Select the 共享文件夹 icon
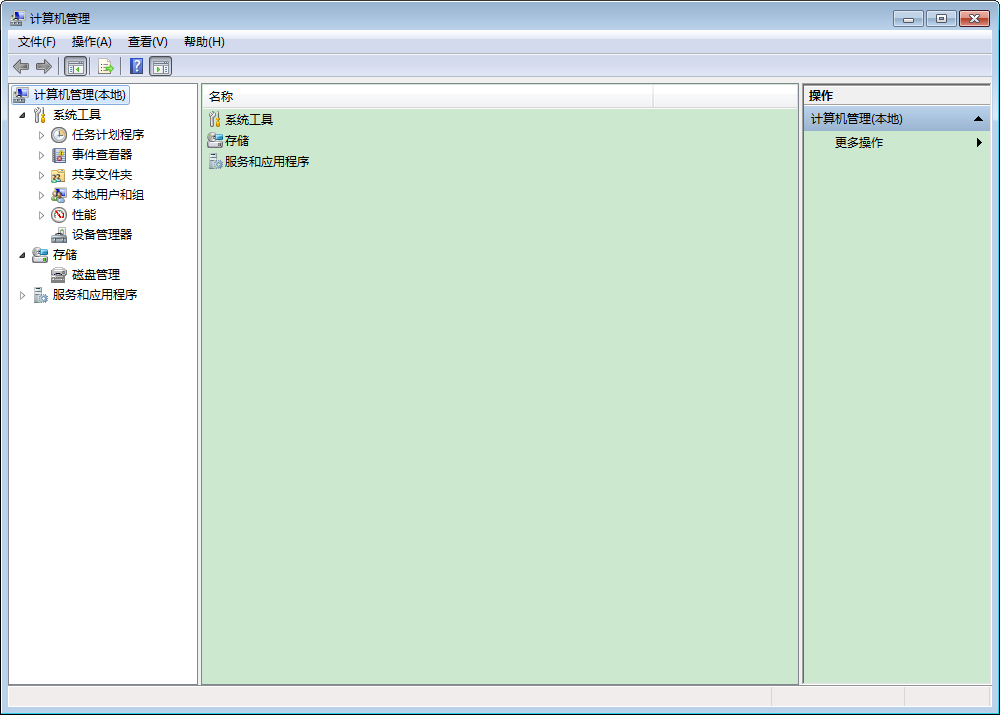This screenshot has height=715, width=1000. click(58, 174)
